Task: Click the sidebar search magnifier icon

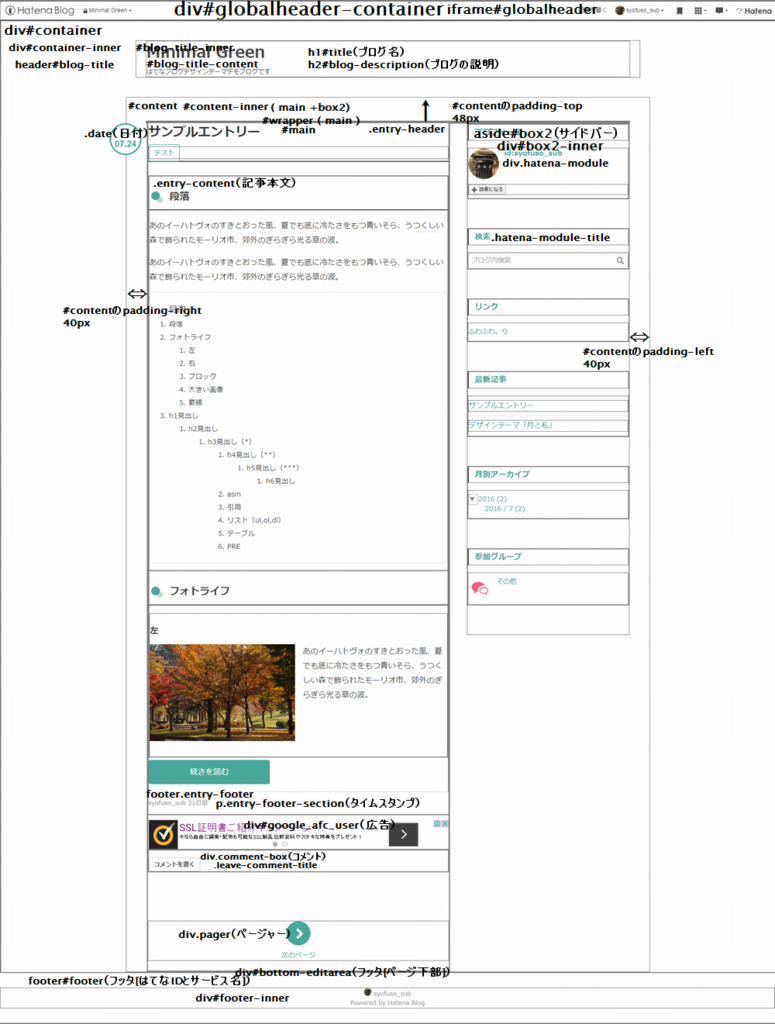Action: click(620, 261)
